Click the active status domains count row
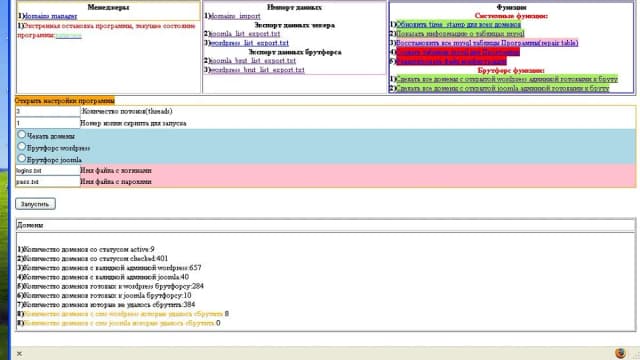This screenshot has height=360, width=640. 86,249
